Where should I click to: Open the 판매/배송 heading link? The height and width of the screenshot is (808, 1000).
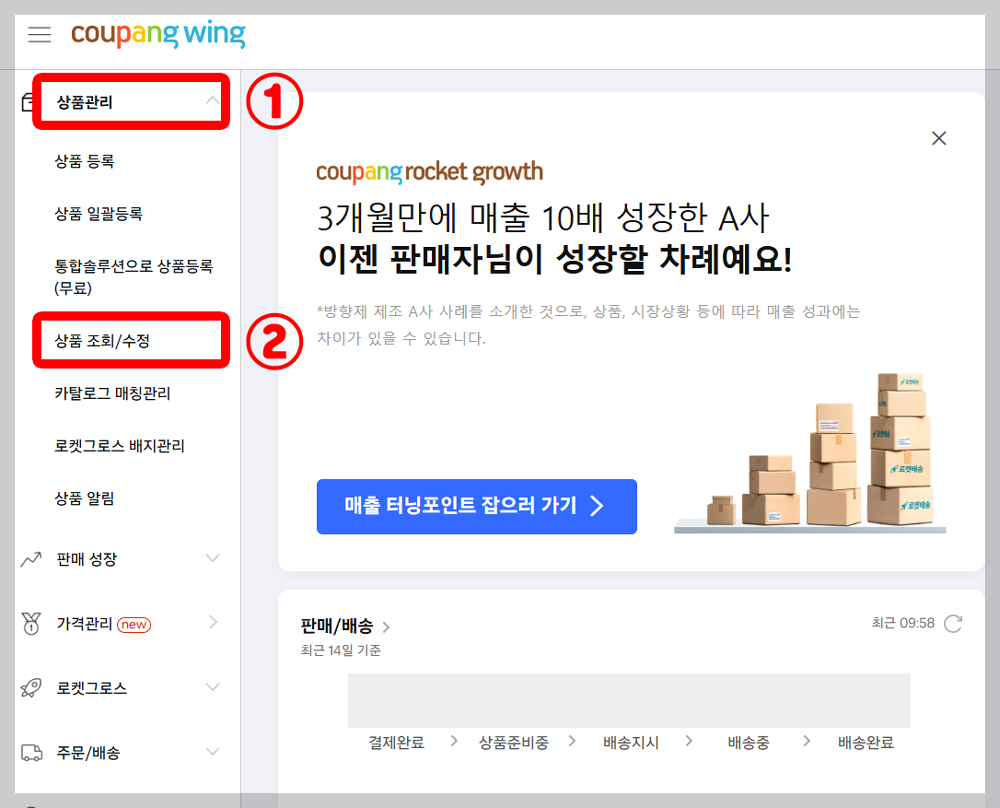[344, 626]
